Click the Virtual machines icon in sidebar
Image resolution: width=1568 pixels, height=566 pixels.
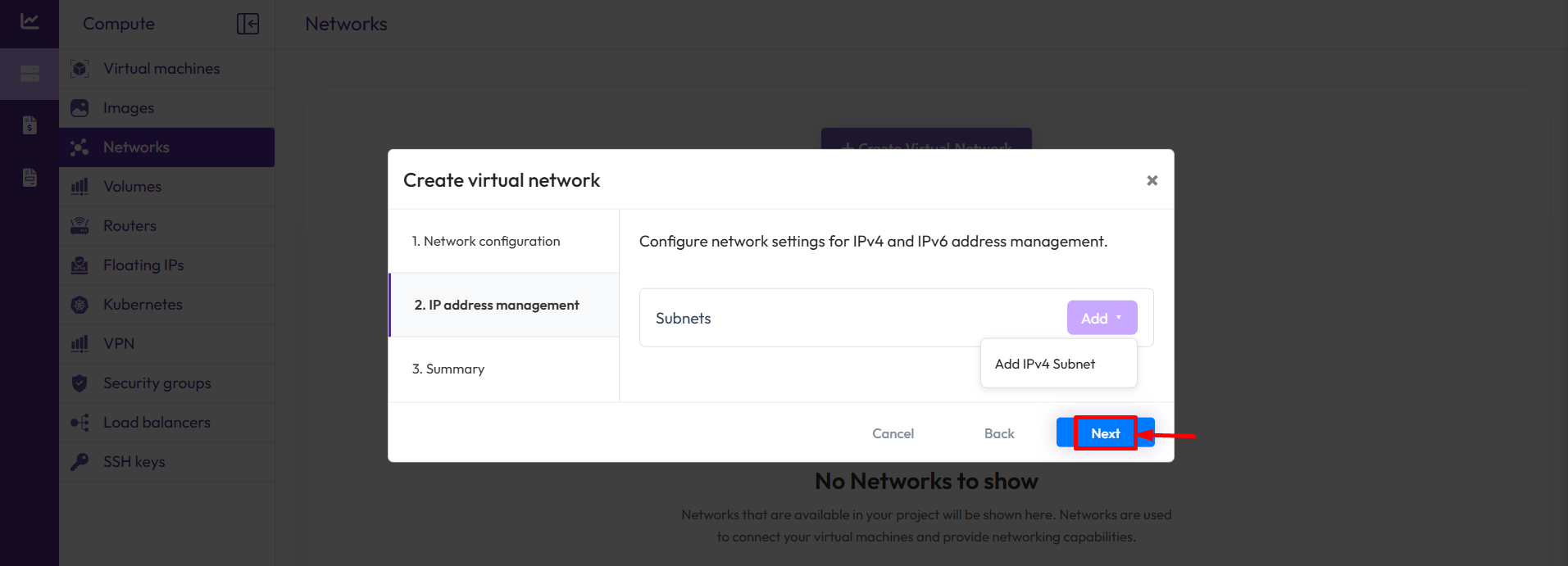[80, 69]
